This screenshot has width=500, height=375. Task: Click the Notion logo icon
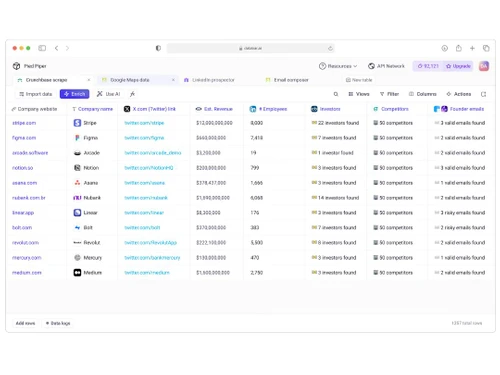point(77,168)
